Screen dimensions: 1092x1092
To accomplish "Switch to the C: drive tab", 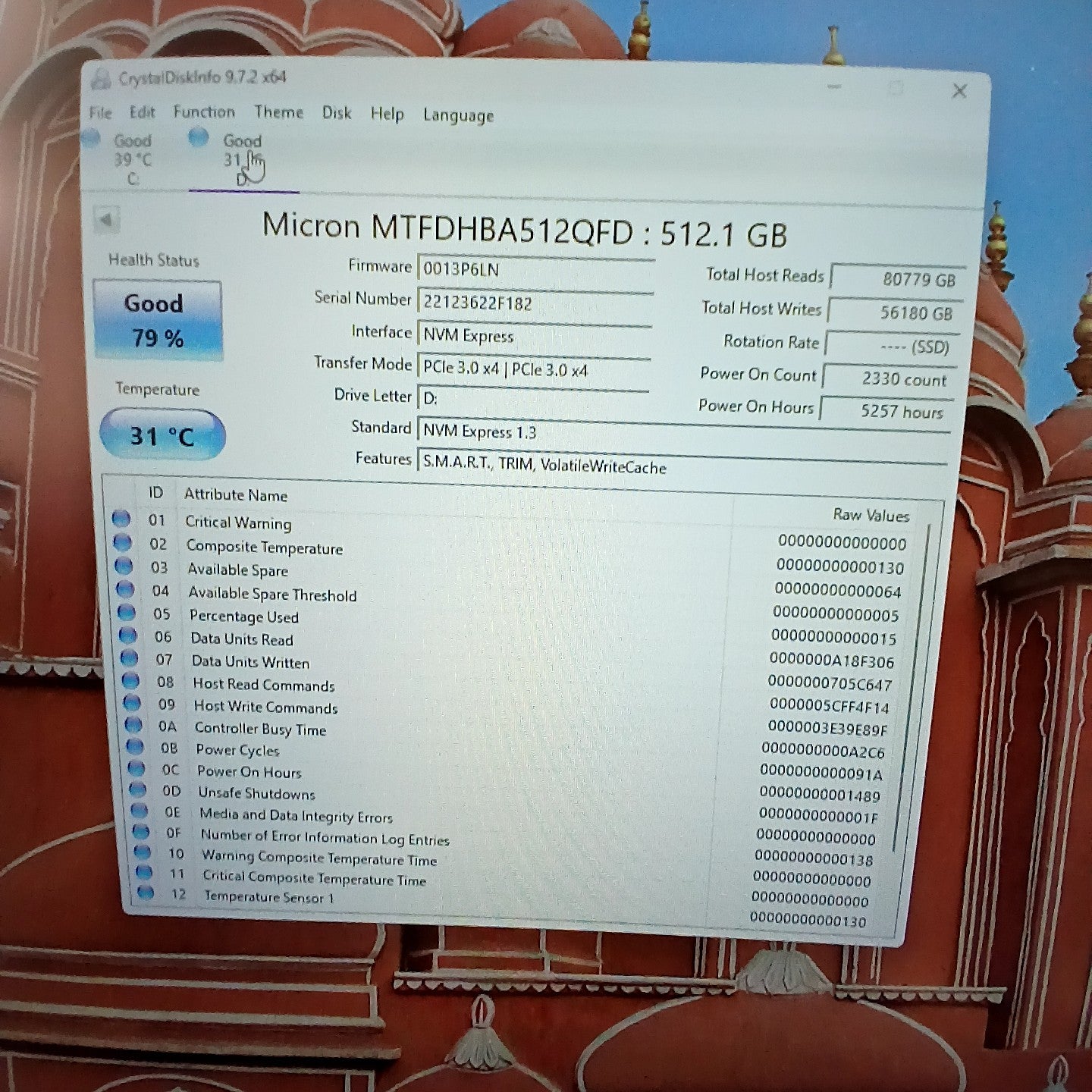I will (130, 159).
